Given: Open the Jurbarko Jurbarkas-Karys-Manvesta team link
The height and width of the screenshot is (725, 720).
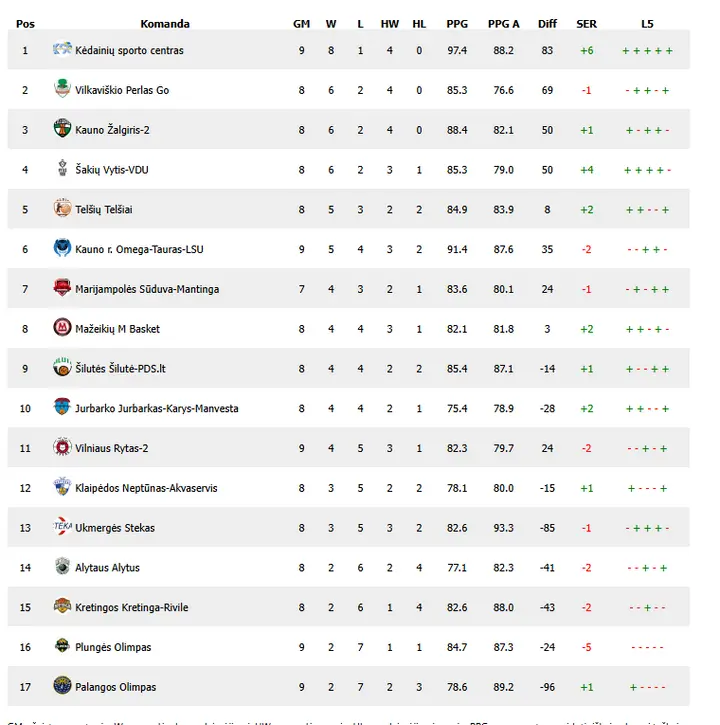Looking at the screenshot, I should [157, 408].
